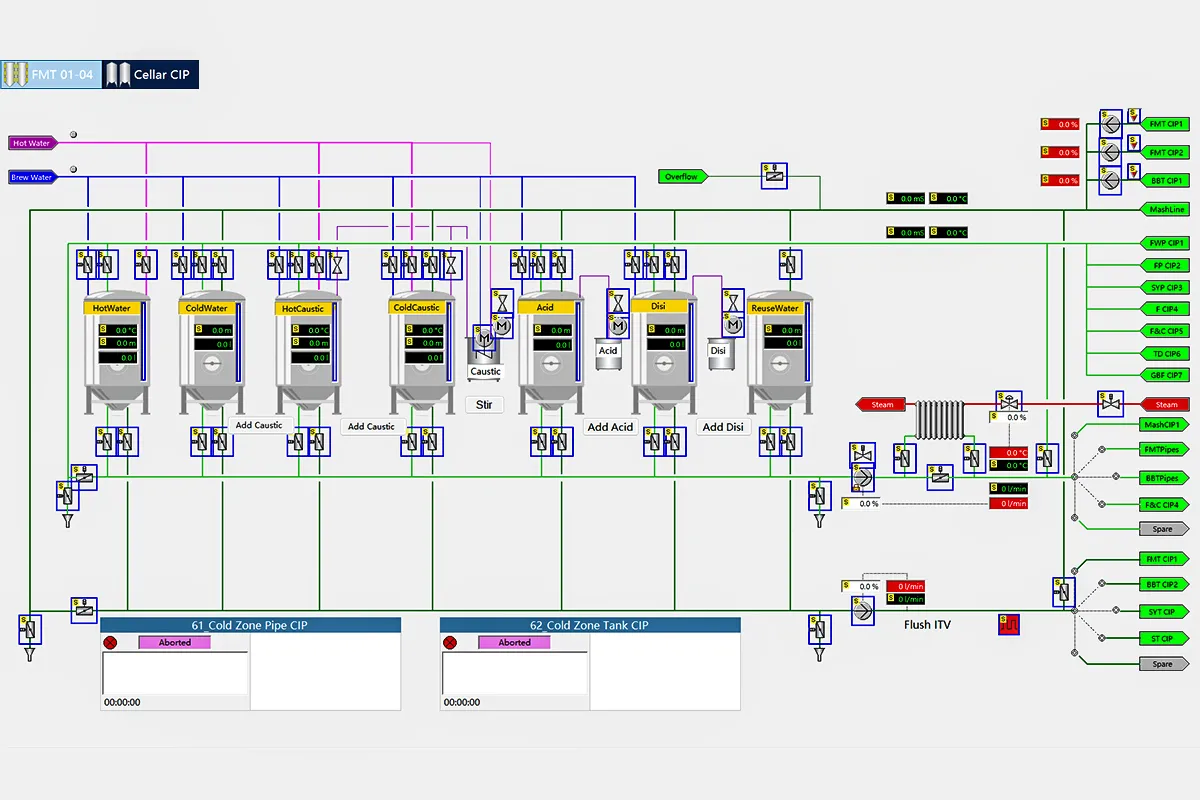1200x800 pixels.
Task: Click the ColdCaustic tank name label
Action: point(417,308)
